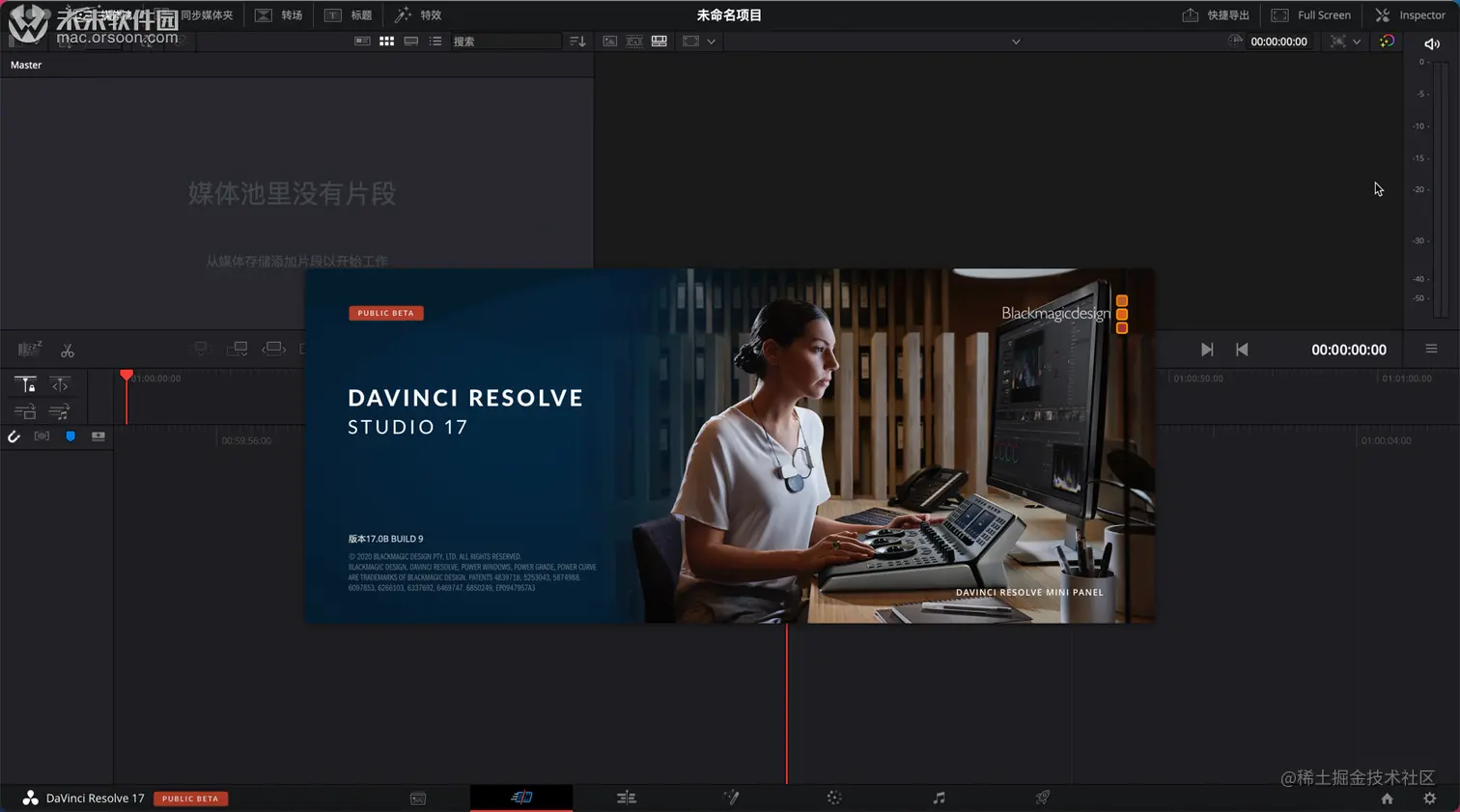
Task: Expand the timeline resolution dropdown arrow
Action: coord(1357,42)
